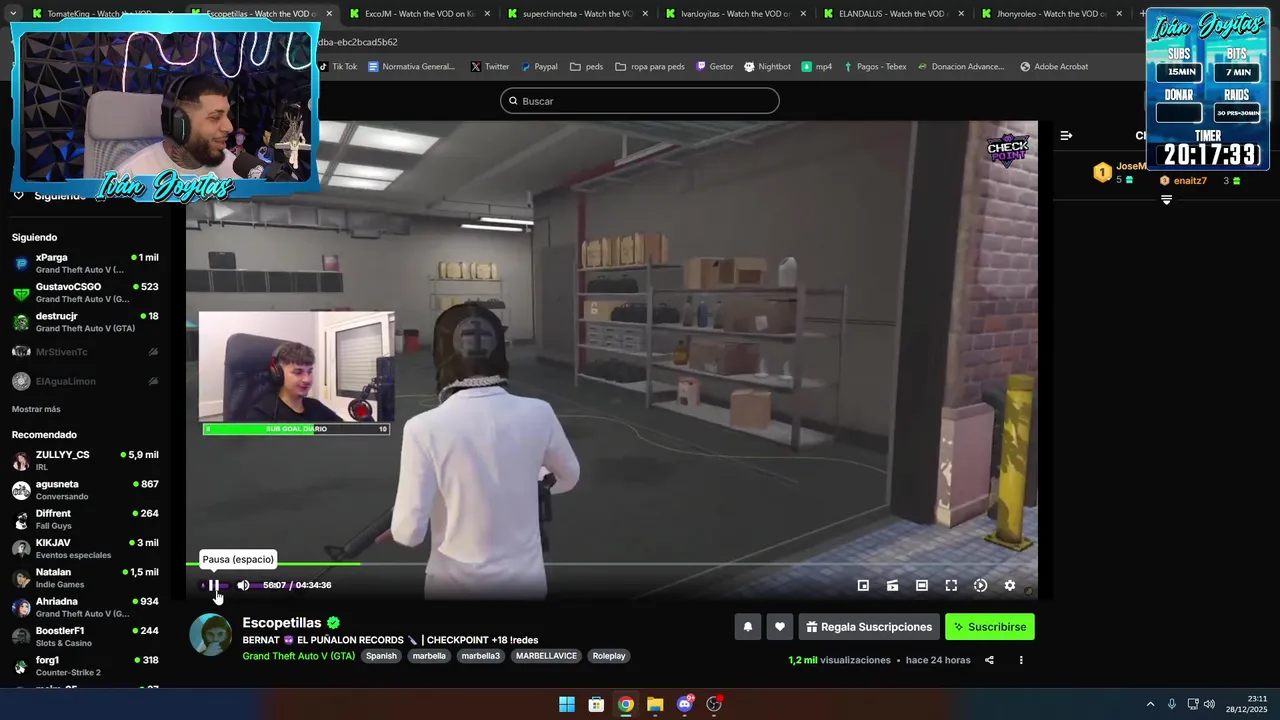Screen dimensions: 1280x720
Task: Click the notification bell for Escopetillas
Action: (747, 627)
